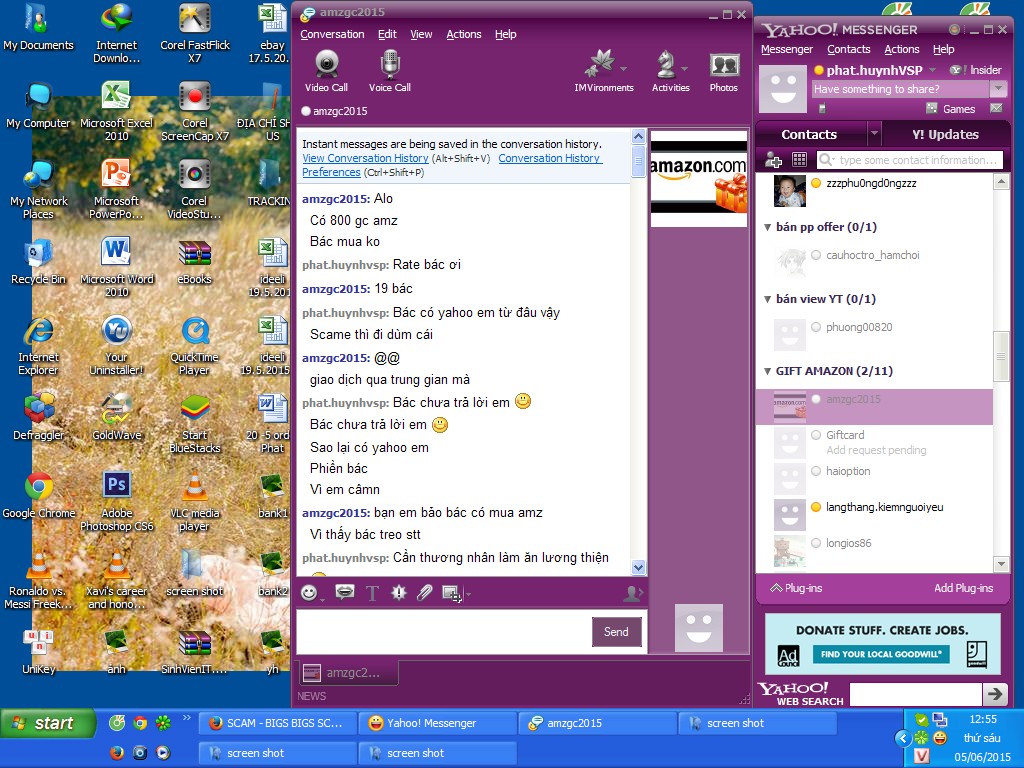
Task: Click the amzgc2015 conversation tab below input
Action: (349, 673)
